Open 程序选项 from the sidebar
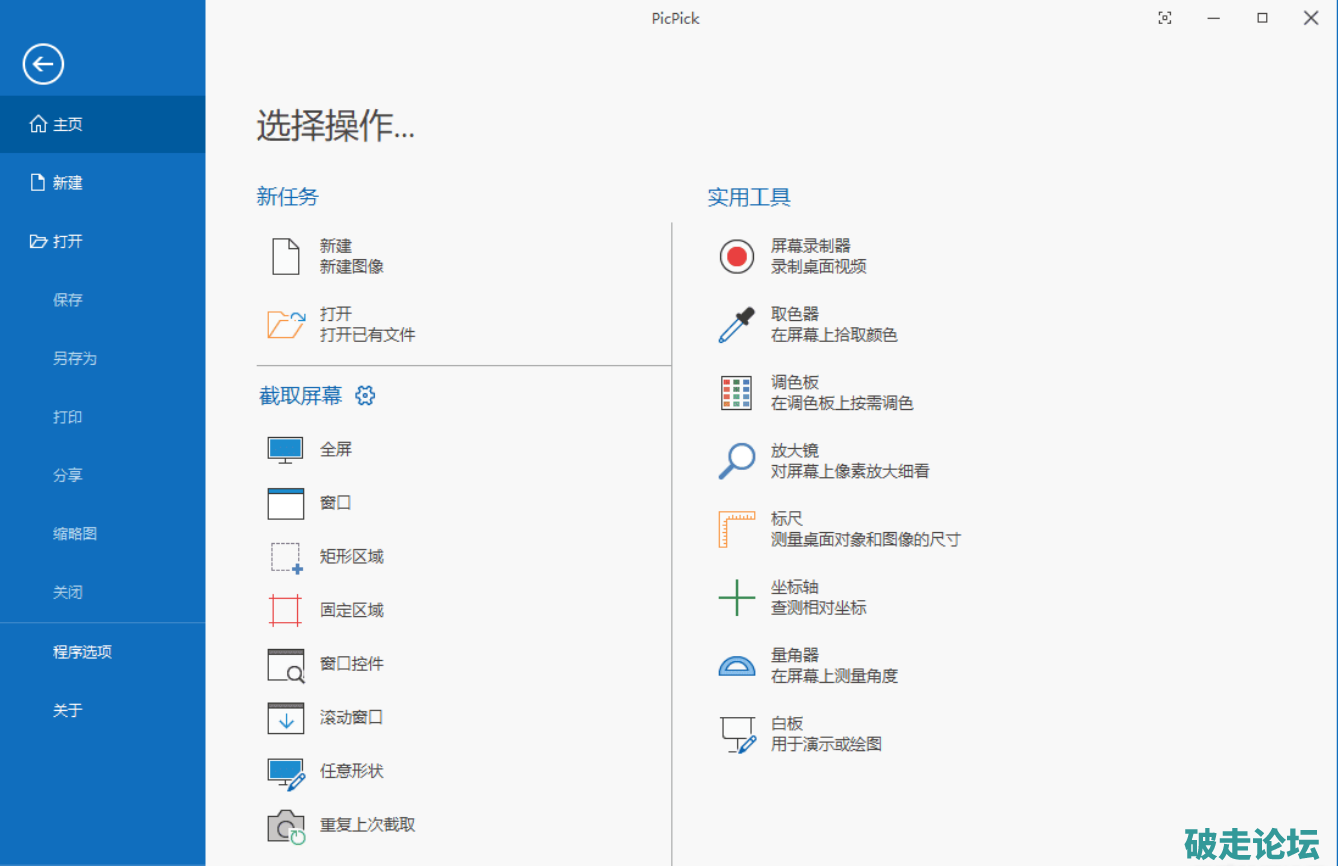This screenshot has height=866, width=1339. click(82, 652)
